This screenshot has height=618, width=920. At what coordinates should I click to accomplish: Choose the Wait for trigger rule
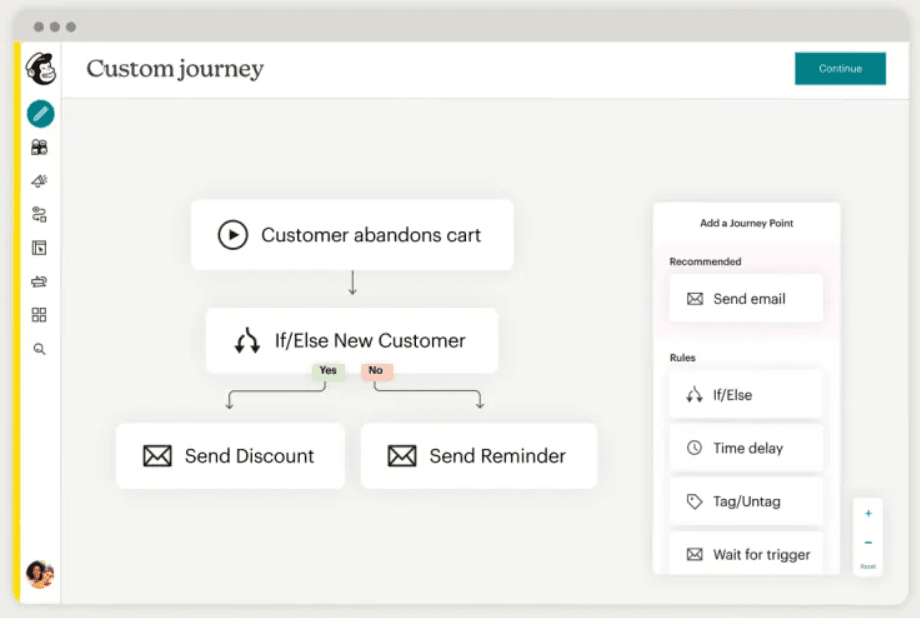click(x=745, y=554)
